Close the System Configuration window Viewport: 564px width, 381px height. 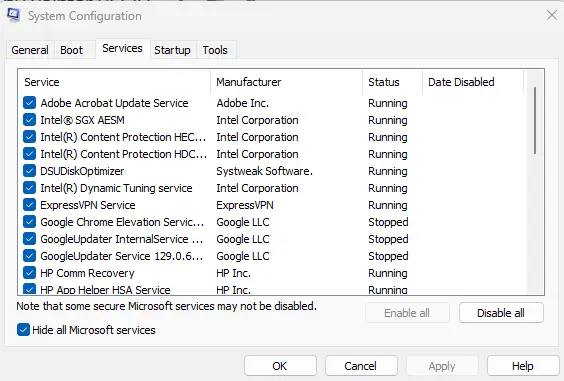[x=551, y=15]
